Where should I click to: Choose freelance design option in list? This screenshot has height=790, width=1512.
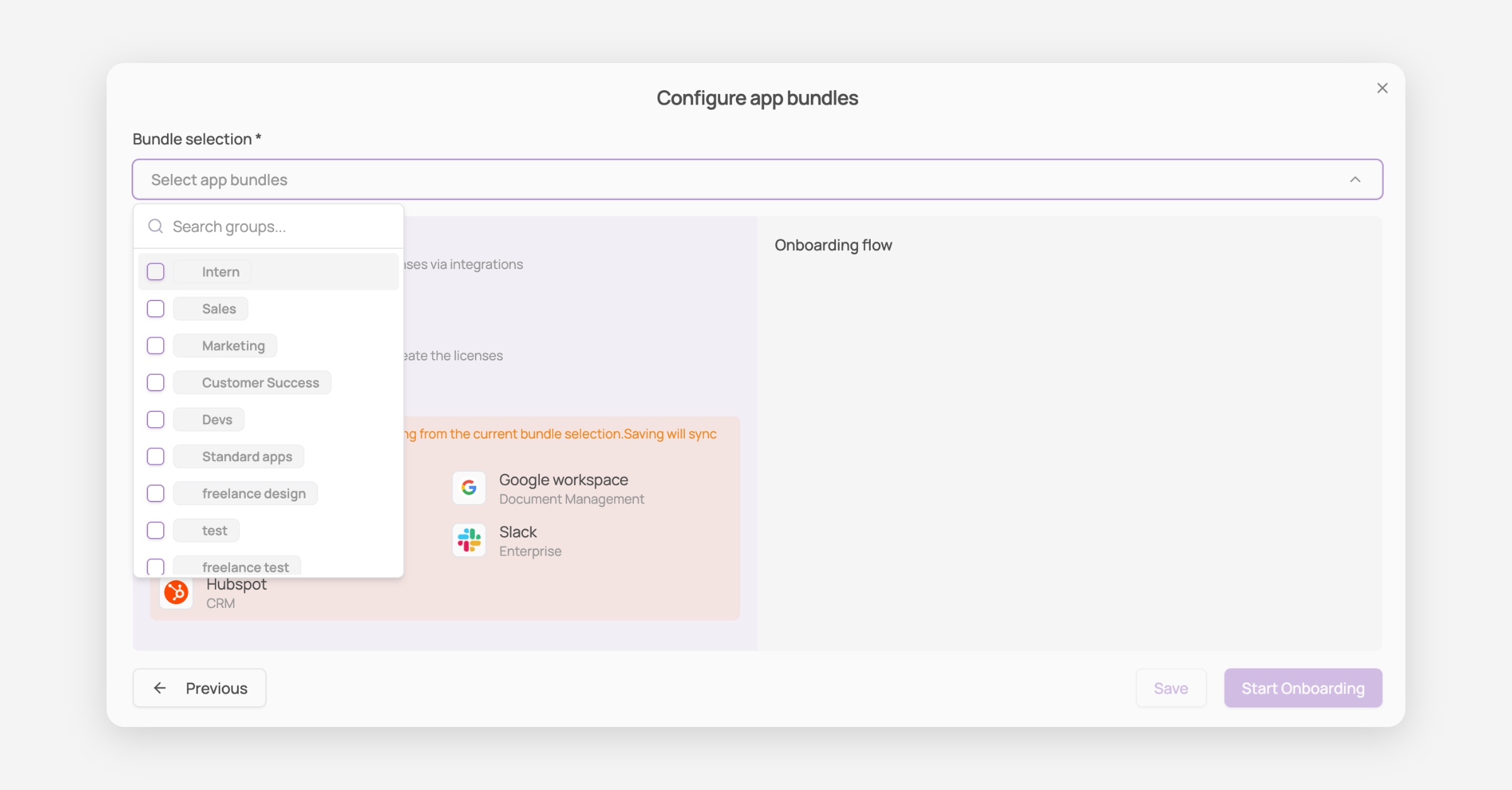click(253, 493)
